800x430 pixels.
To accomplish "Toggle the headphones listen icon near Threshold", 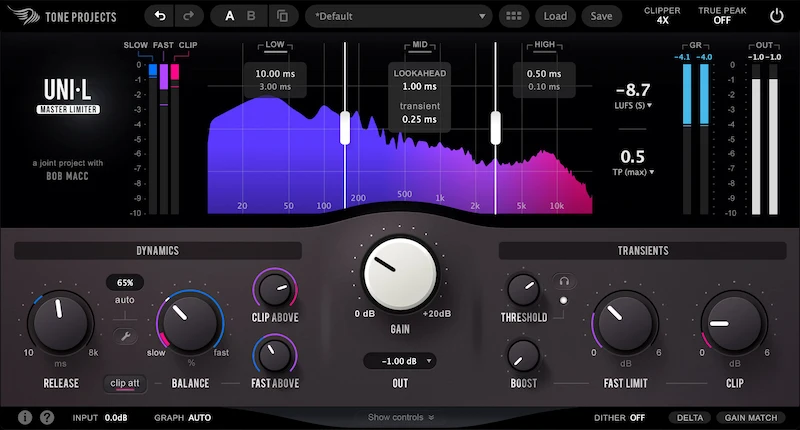I will tap(564, 281).
